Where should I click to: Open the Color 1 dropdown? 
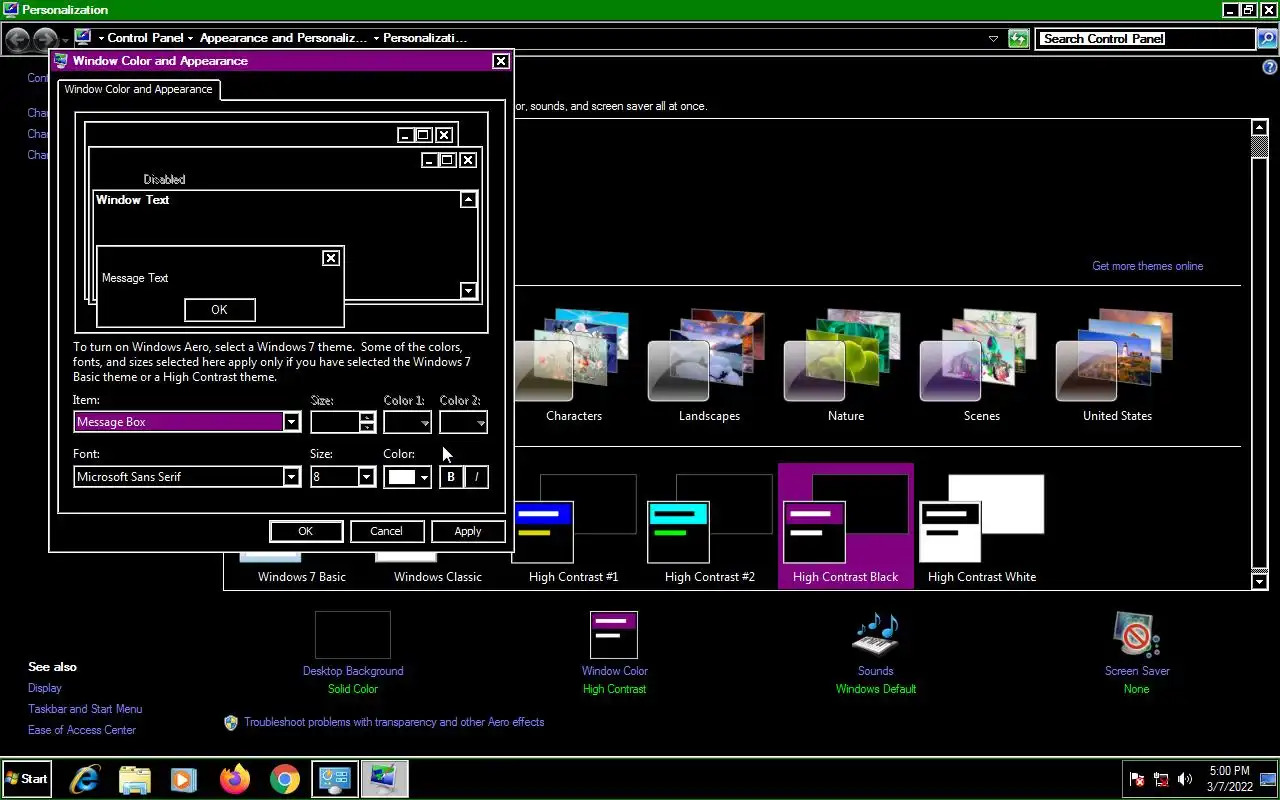408,422
